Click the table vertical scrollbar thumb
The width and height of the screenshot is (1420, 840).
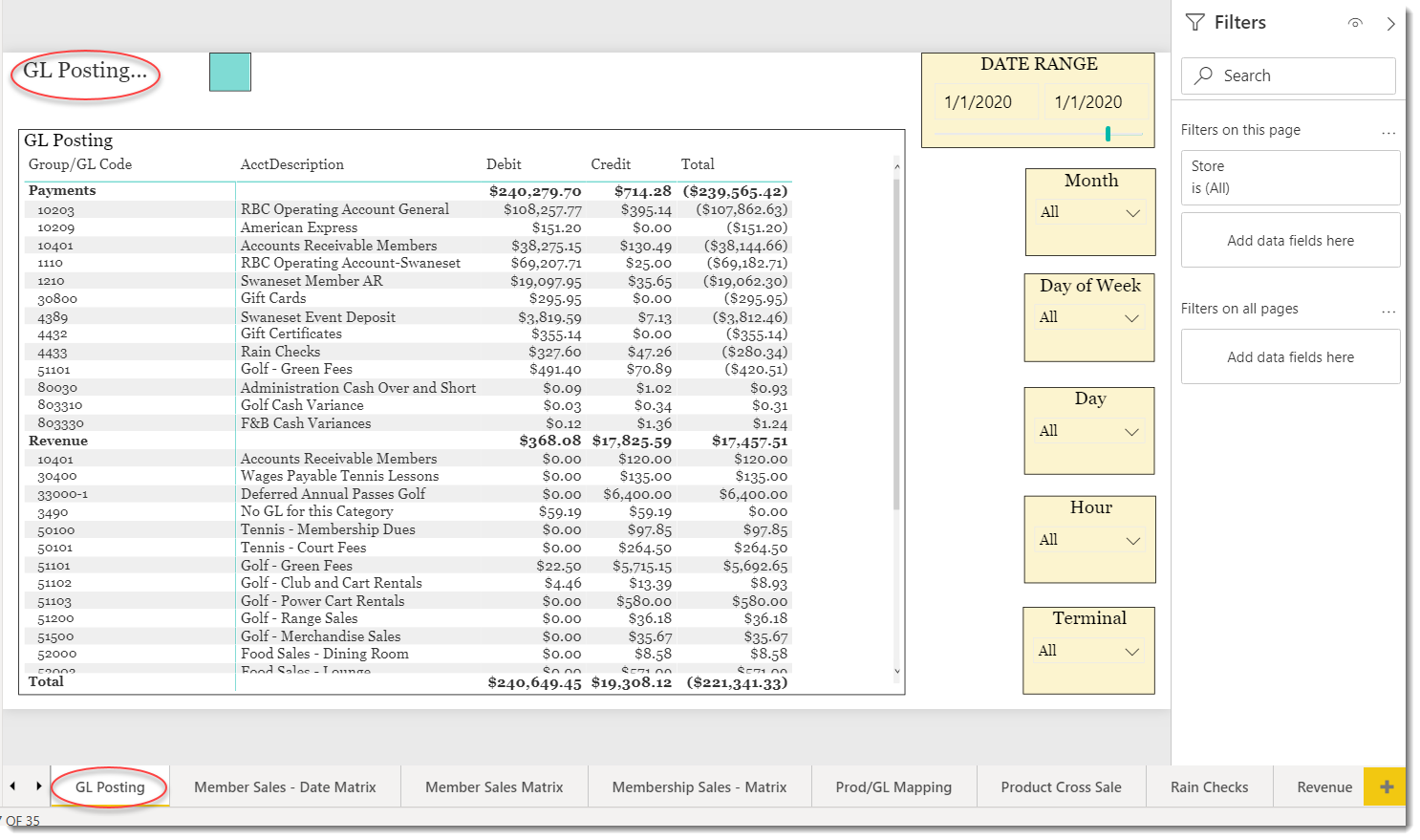point(896,344)
